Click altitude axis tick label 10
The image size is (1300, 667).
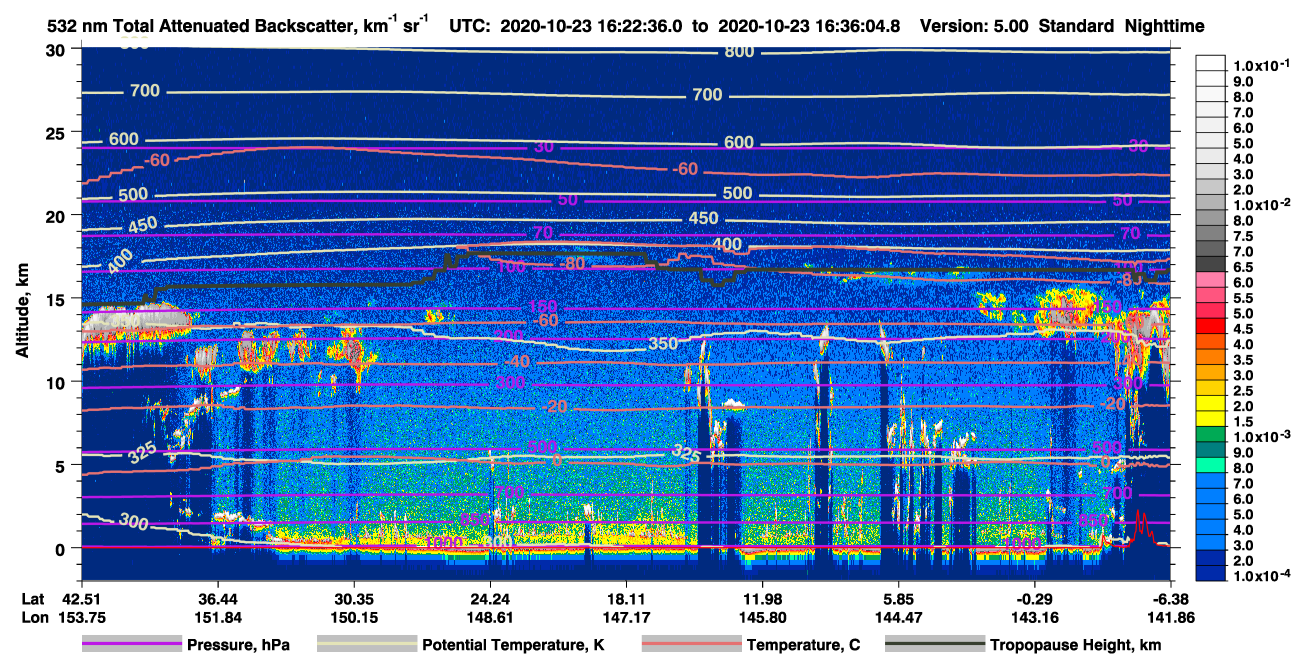click(57, 382)
